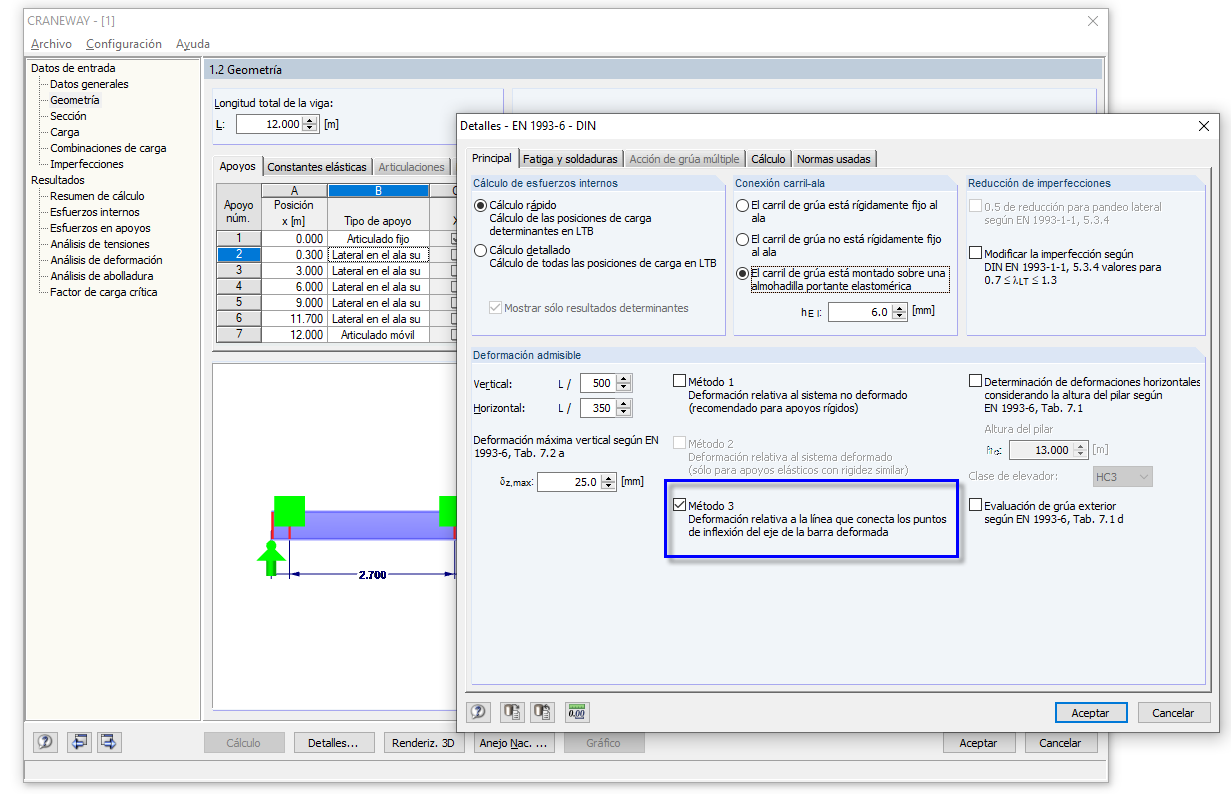Viewport: 1231px width, 794px height.
Task: Go to previous input window arrow icon
Action: pos(78,742)
